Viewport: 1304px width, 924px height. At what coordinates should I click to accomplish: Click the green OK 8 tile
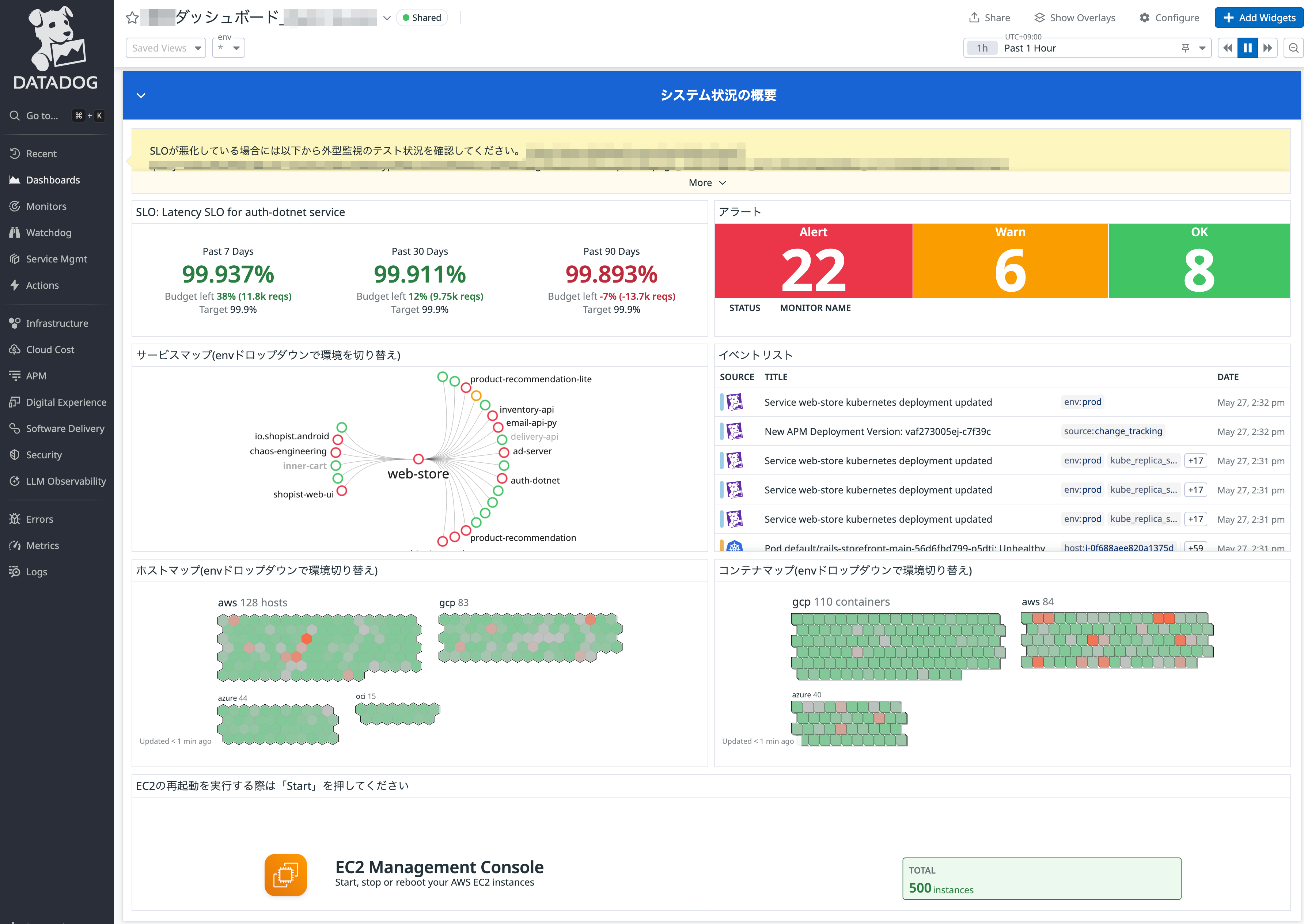coord(1199,261)
